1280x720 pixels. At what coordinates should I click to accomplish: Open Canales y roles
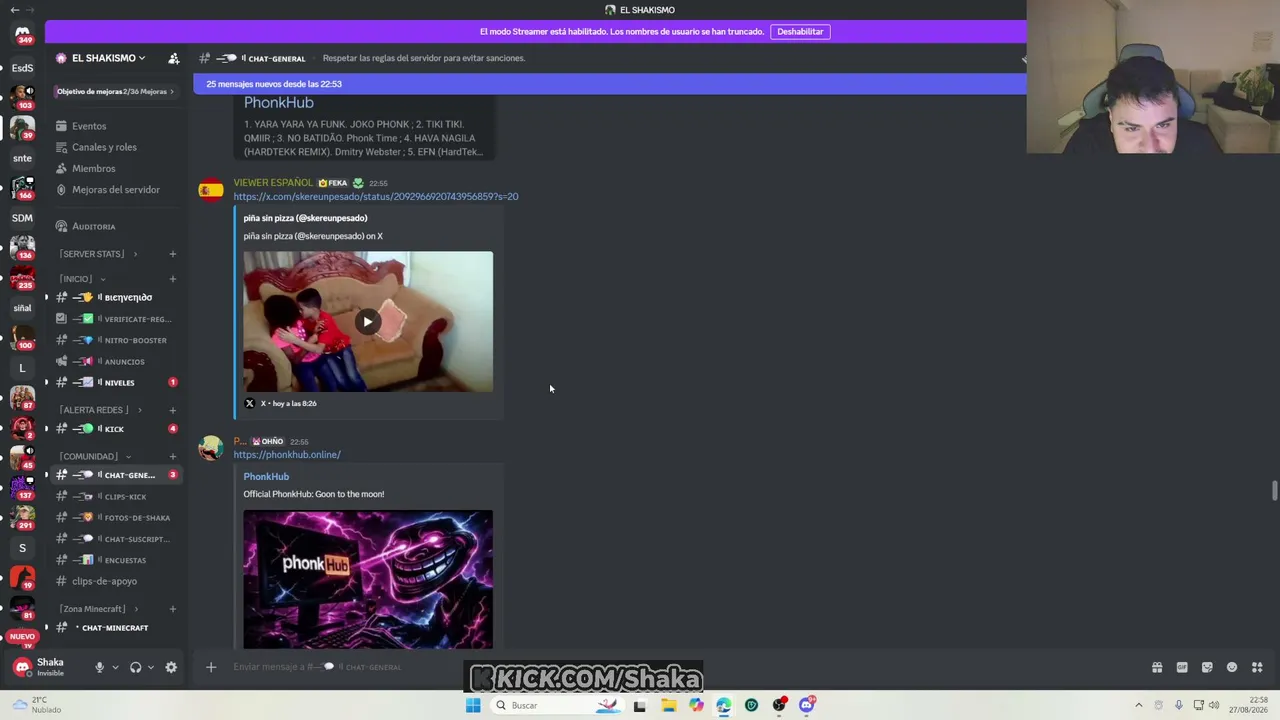click(117, 147)
